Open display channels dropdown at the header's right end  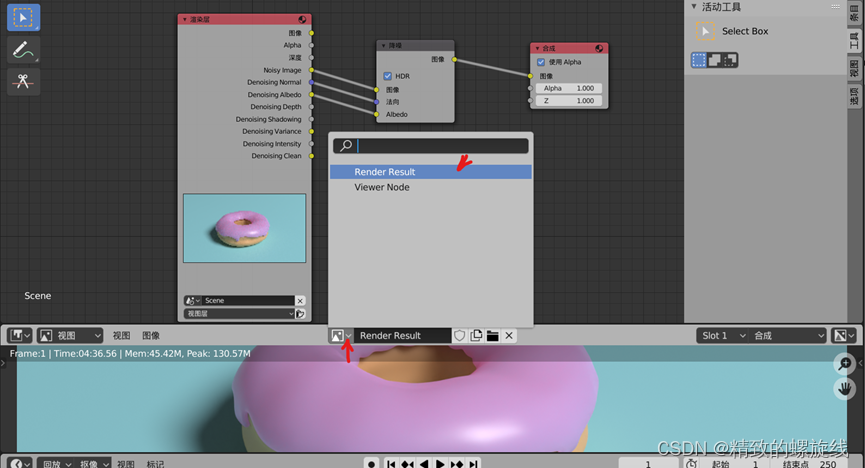844,336
